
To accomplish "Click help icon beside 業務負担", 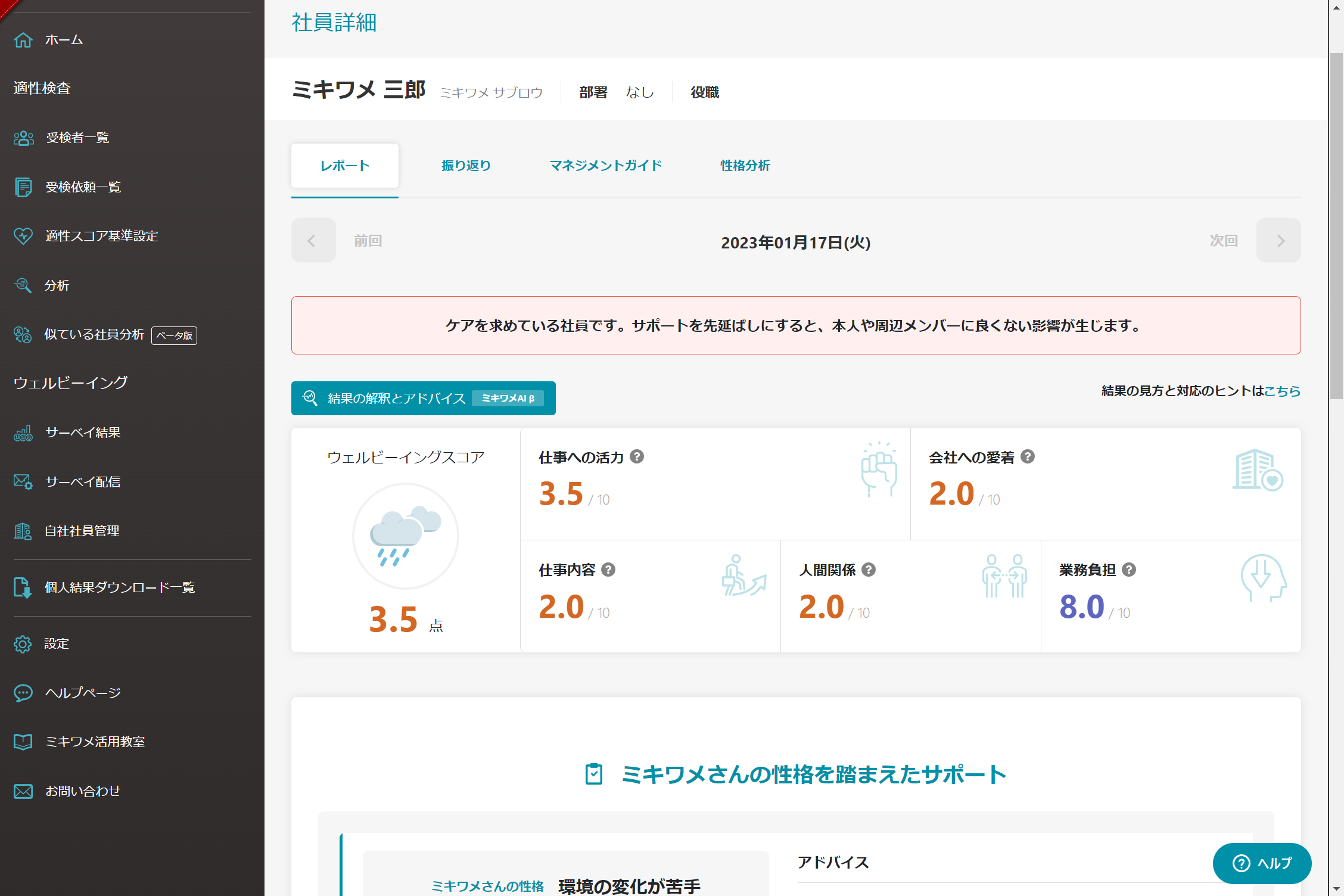I will coord(1129,570).
